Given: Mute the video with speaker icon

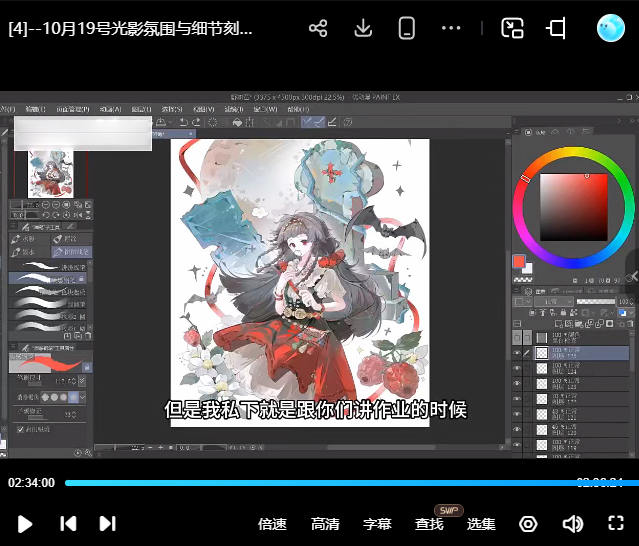Looking at the screenshot, I should coord(572,524).
